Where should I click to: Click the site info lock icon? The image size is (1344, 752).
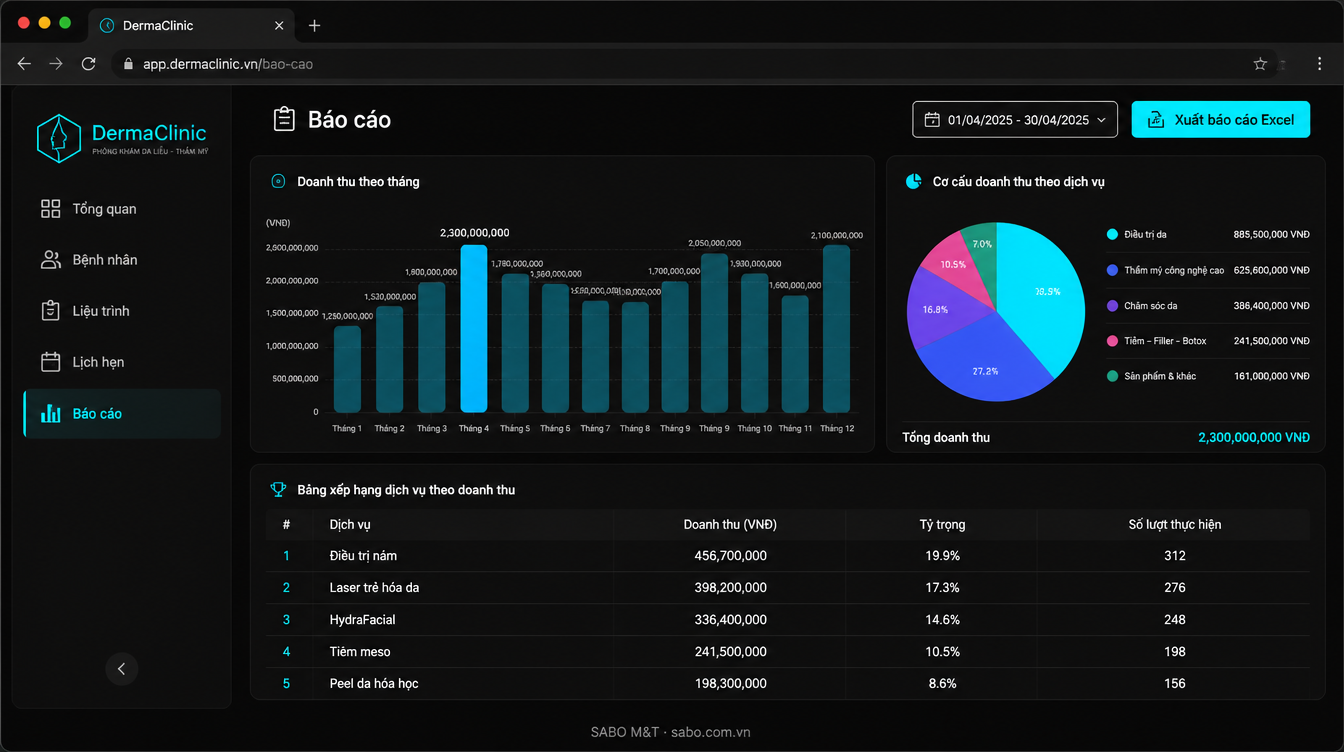pos(127,64)
